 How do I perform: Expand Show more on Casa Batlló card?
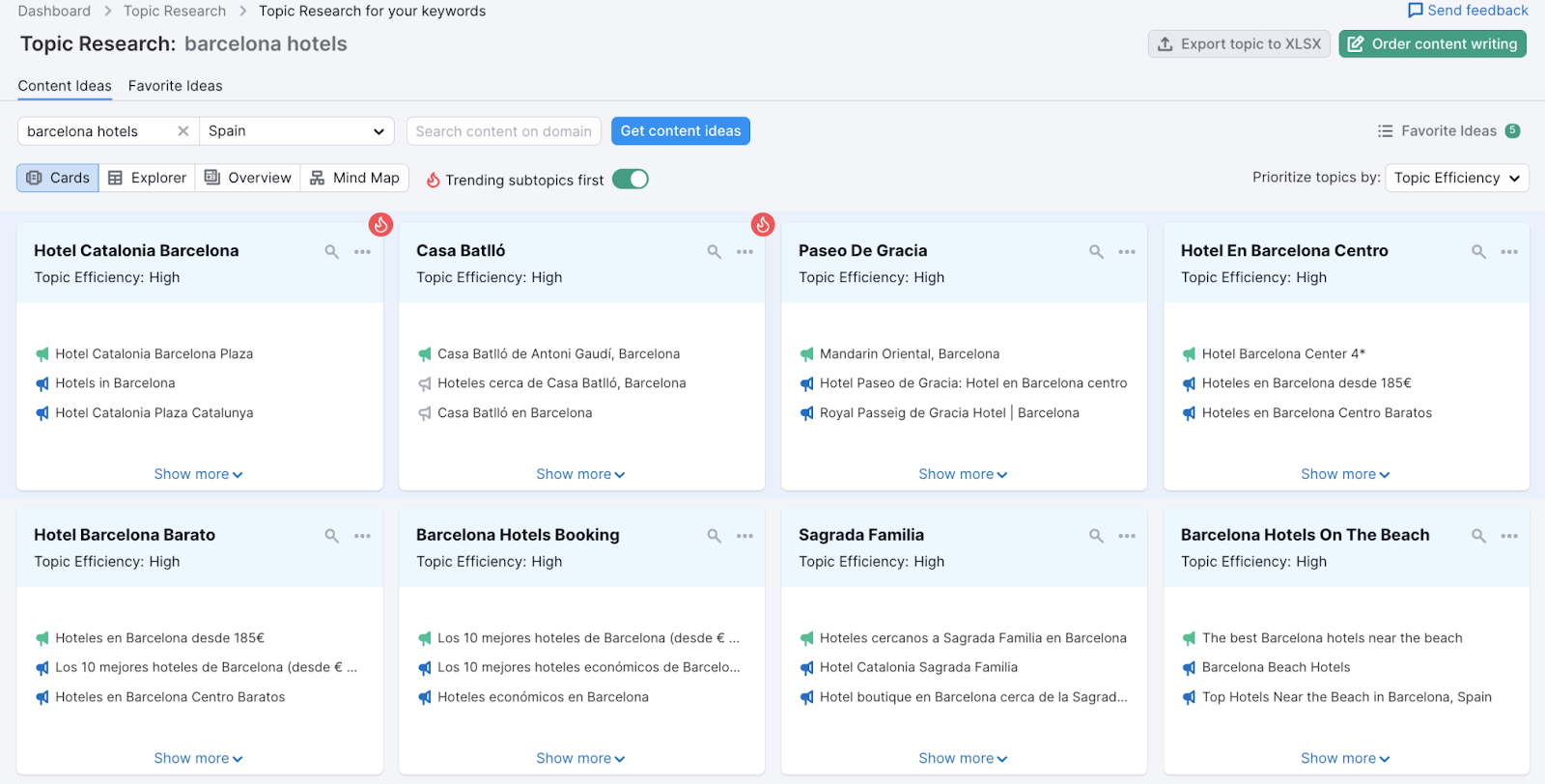580,474
